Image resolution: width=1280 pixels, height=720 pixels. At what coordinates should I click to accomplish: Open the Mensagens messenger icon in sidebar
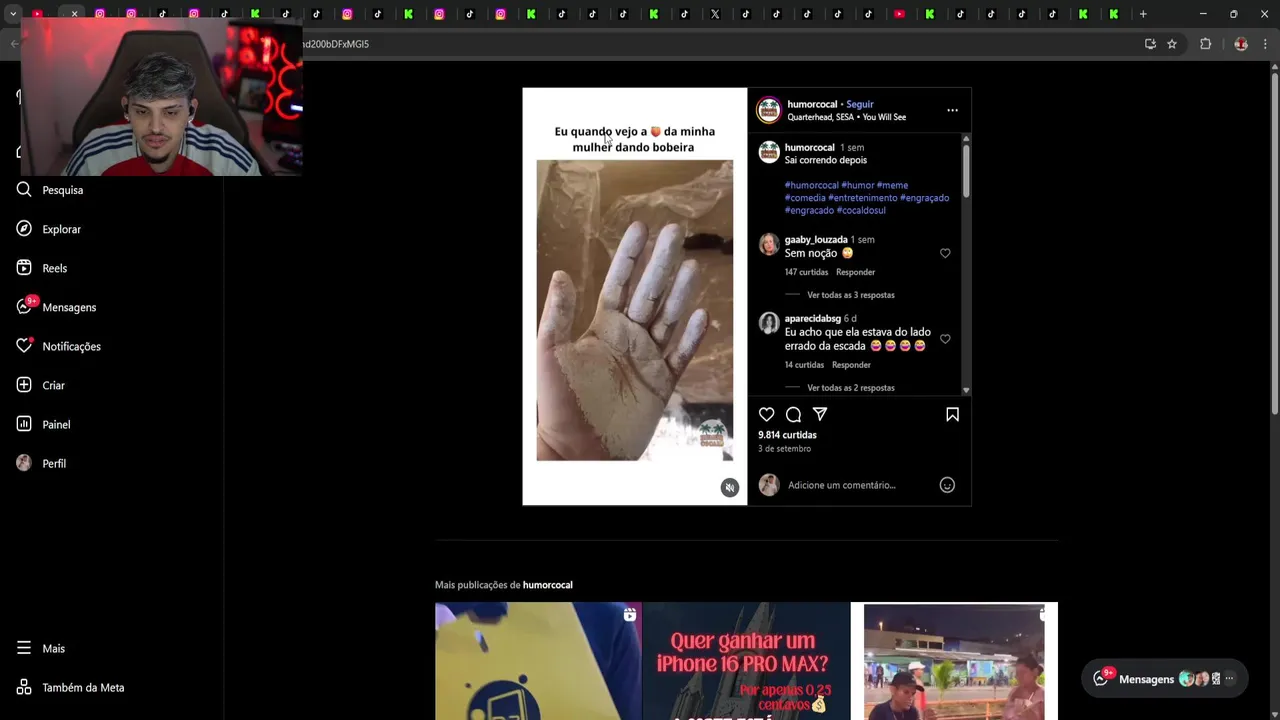(x=24, y=307)
